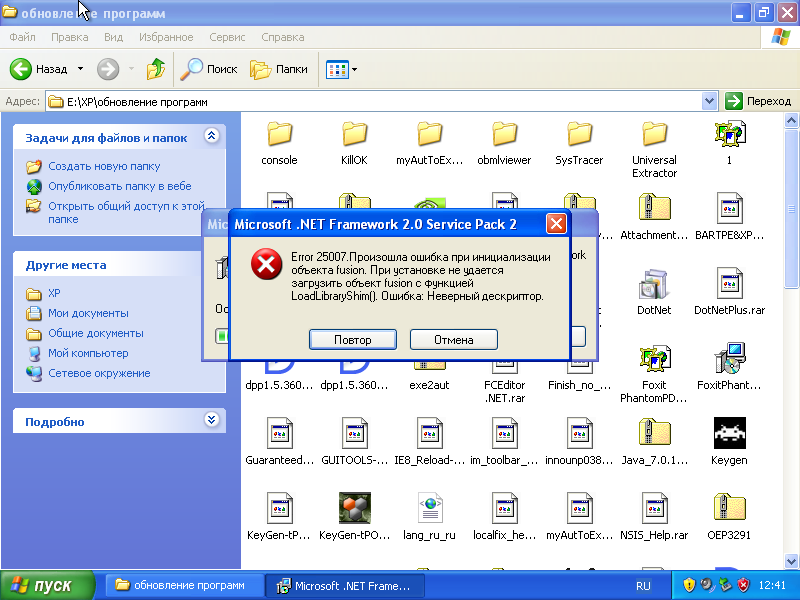This screenshot has width=800, height=600.
Task: Click Опубликовать папку в вебе link
Action: coord(120,186)
